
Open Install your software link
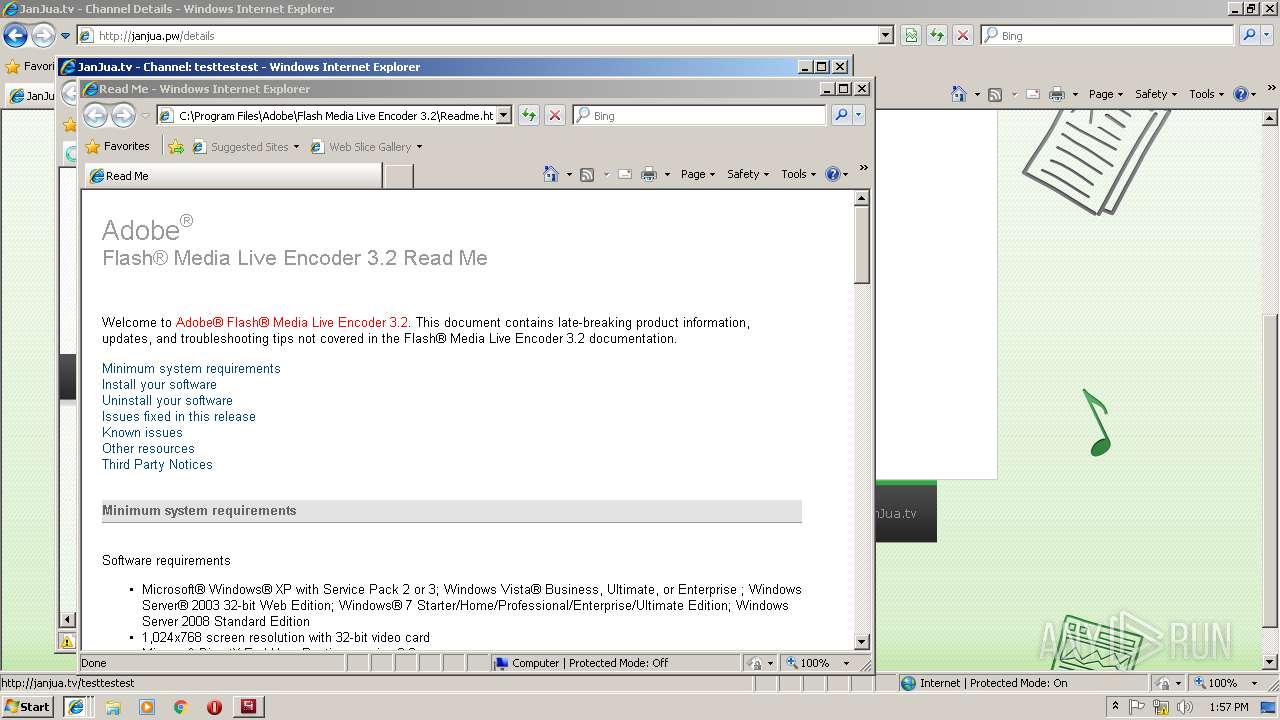[159, 385]
